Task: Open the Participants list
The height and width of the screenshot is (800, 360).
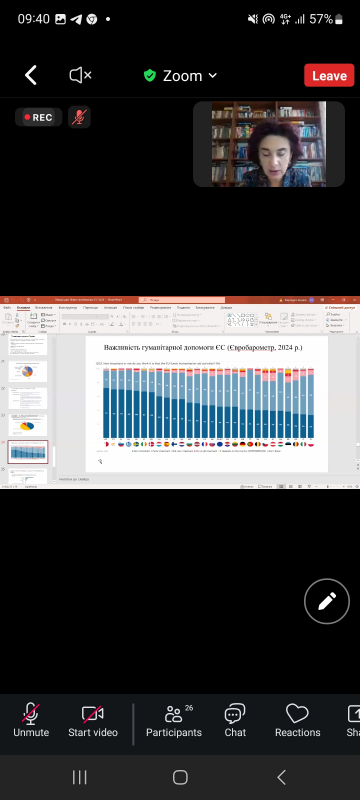Action: coord(174,720)
